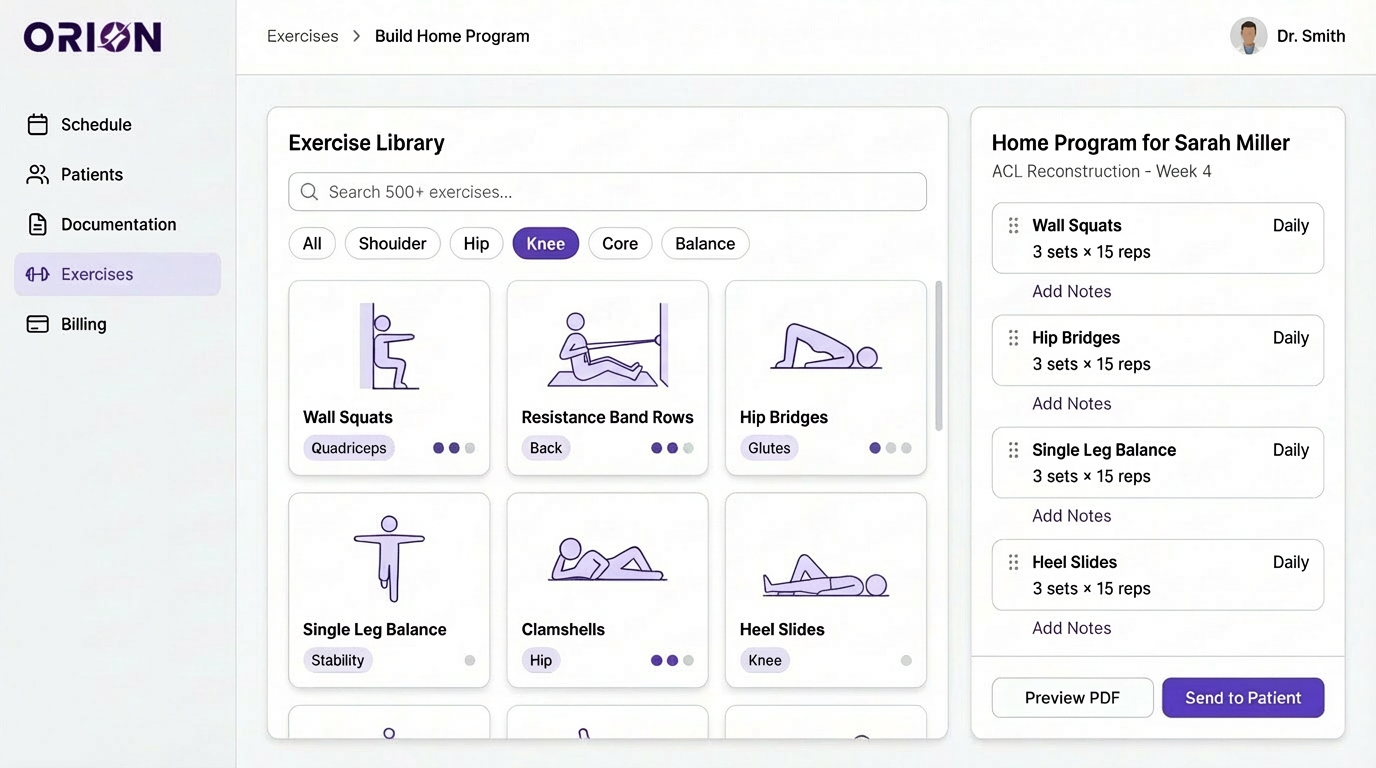The width and height of the screenshot is (1376, 768).
Task: Click the search magnifier icon
Action: [309, 191]
